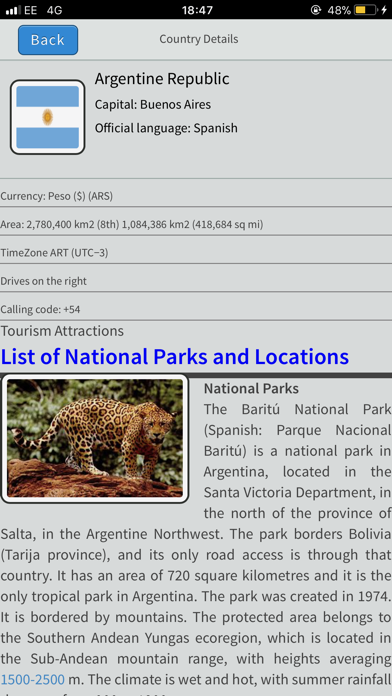The width and height of the screenshot is (392, 696).
Task: Tap the blue Back button
Action: point(48,40)
